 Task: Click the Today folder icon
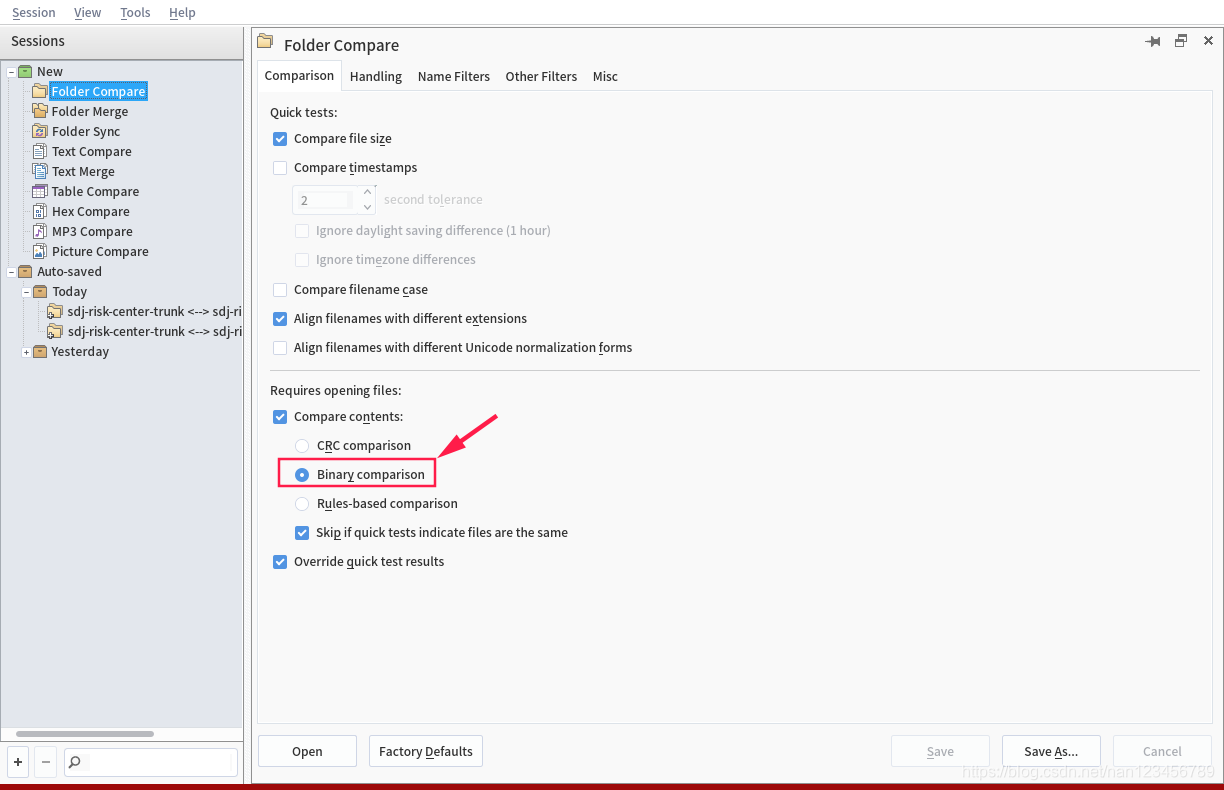[x=40, y=291]
